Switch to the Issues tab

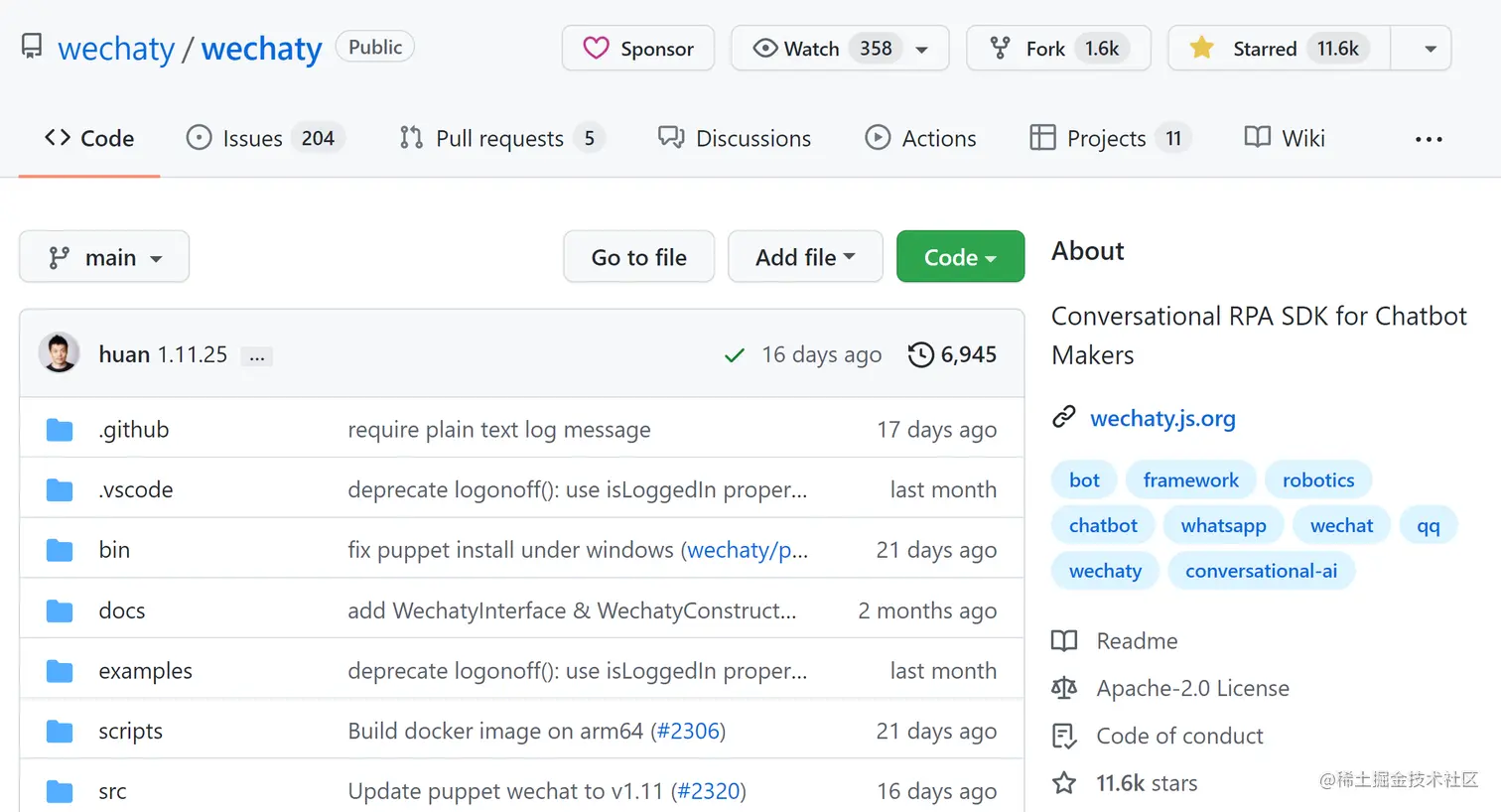(265, 138)
